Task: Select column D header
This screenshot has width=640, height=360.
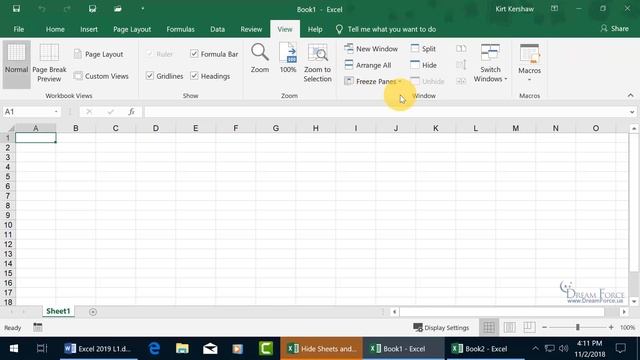Action: [156, 128]
